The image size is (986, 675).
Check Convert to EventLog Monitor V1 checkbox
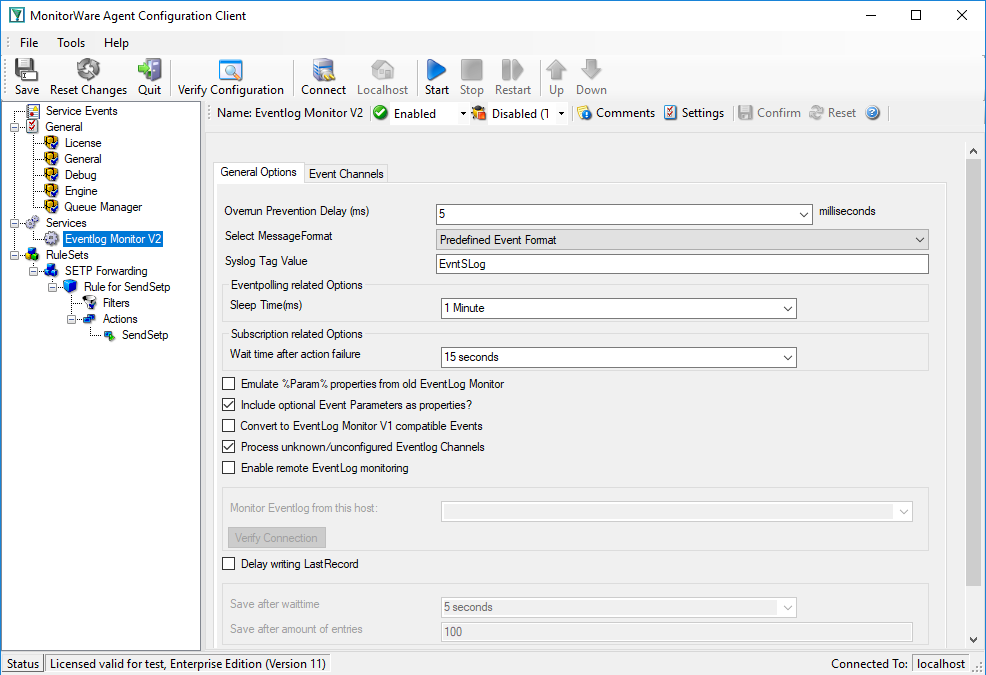229,426
